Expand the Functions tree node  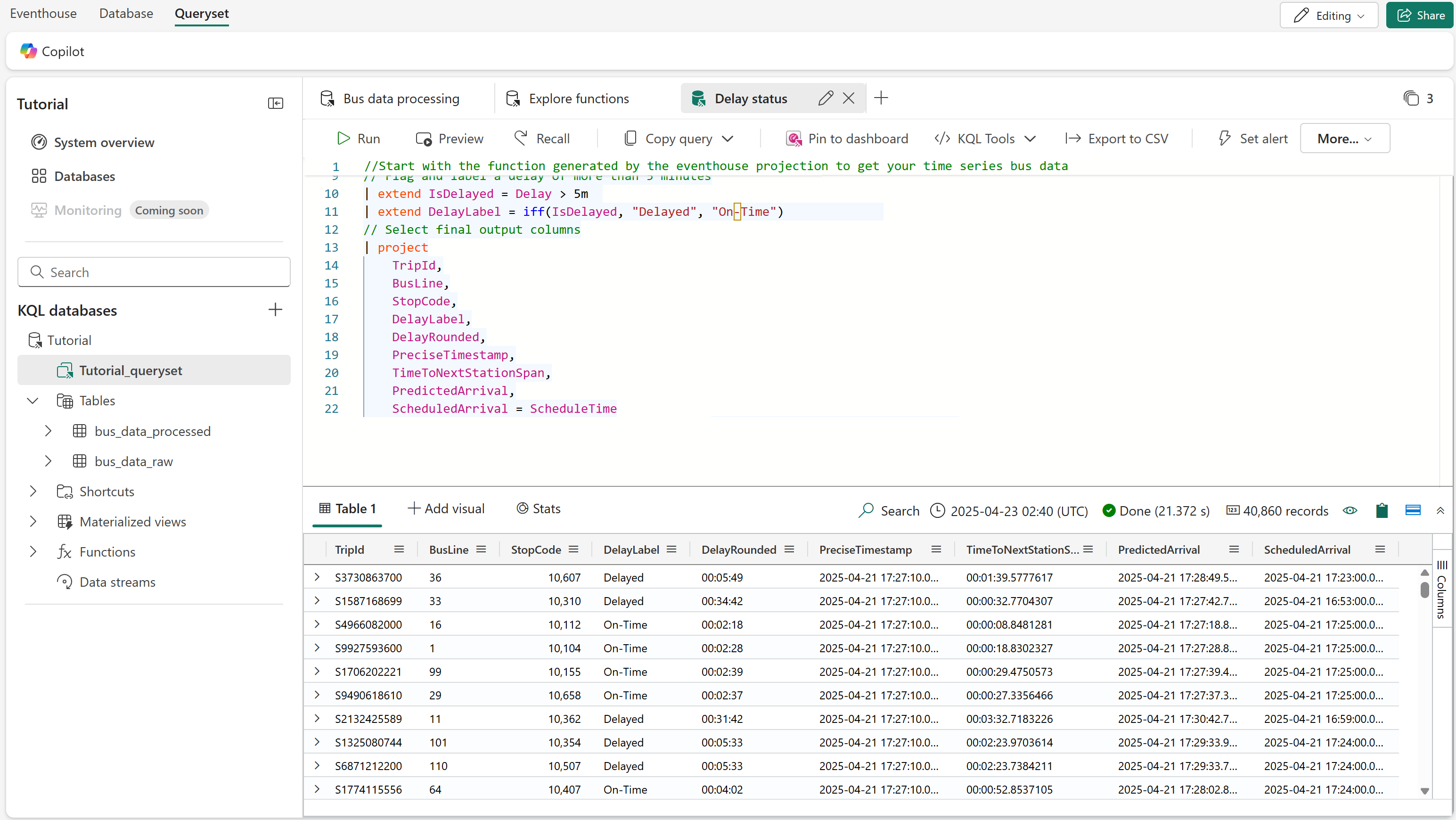33,551
